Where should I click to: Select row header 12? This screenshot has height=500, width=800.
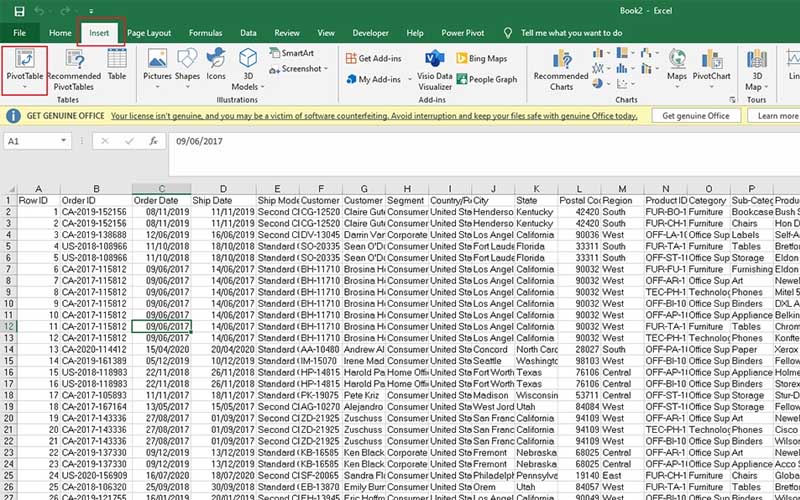9,327
